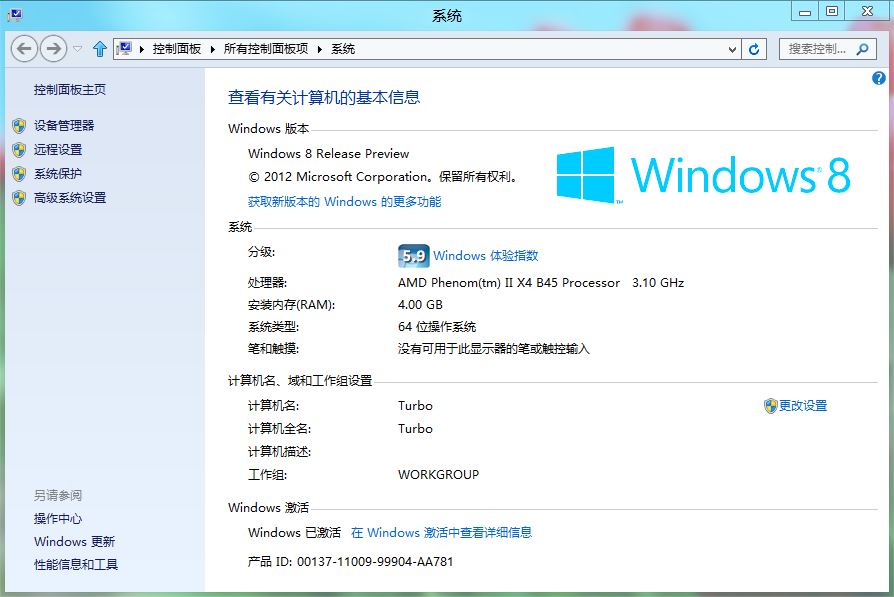894x597 pixels.
Task: Click the 没有可用于此显示器的笔或触控输入 text
Action: tap(494, 348)
